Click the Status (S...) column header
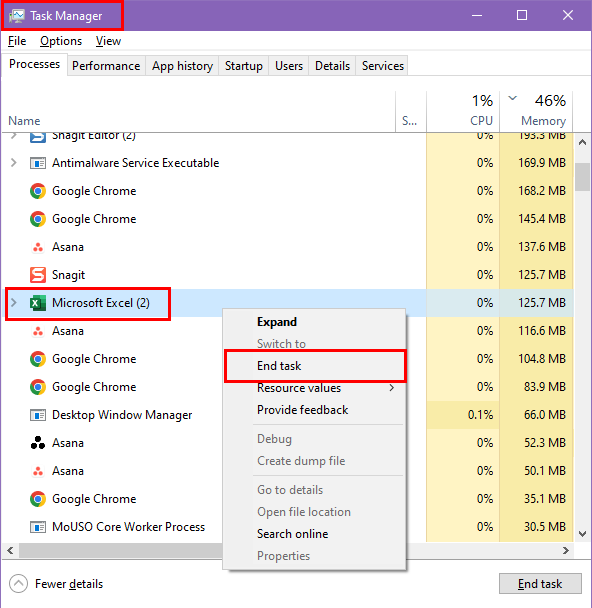This screenshot has height=608, width=592. point(409,121)
